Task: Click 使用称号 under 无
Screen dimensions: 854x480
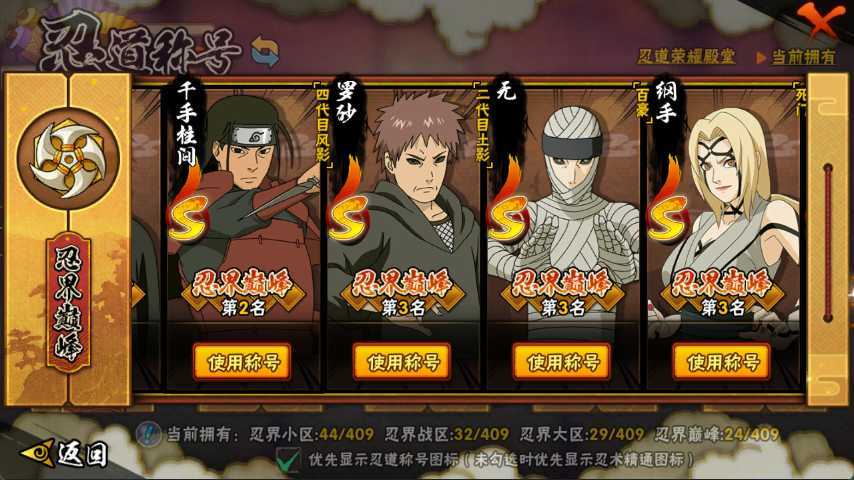Action: (x=562, y=362)
